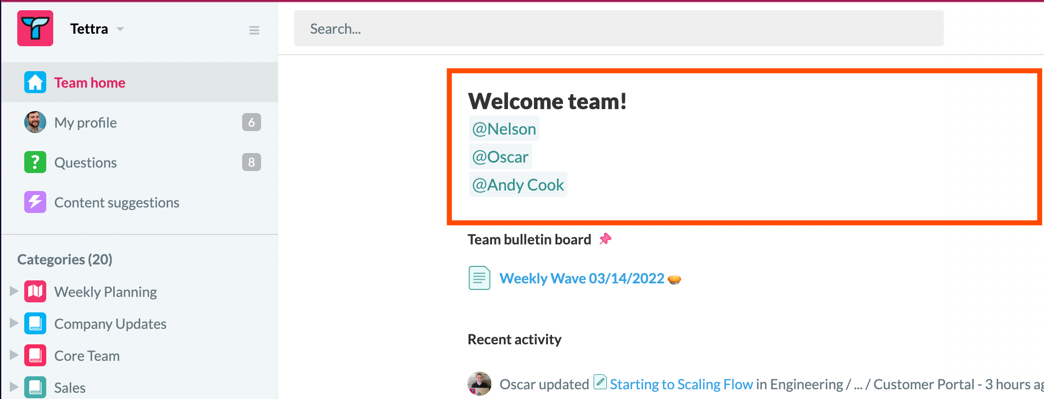Expand the Weekly Planning category

pos(14,292)
